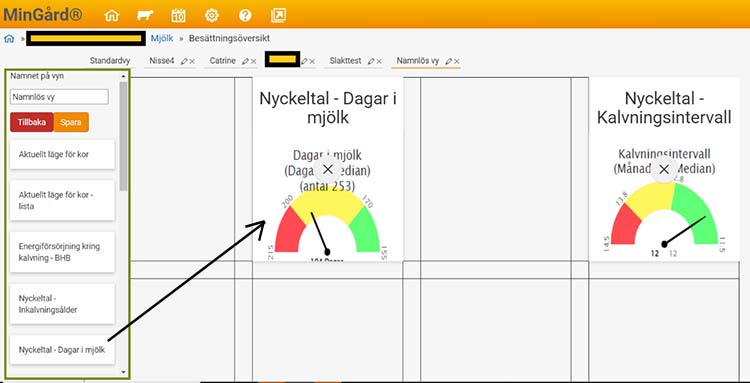Image resolution: width=750 pixels, height=383 pixels.
Task: Edit the Slakttest view name
Action: tap(371, 61)
